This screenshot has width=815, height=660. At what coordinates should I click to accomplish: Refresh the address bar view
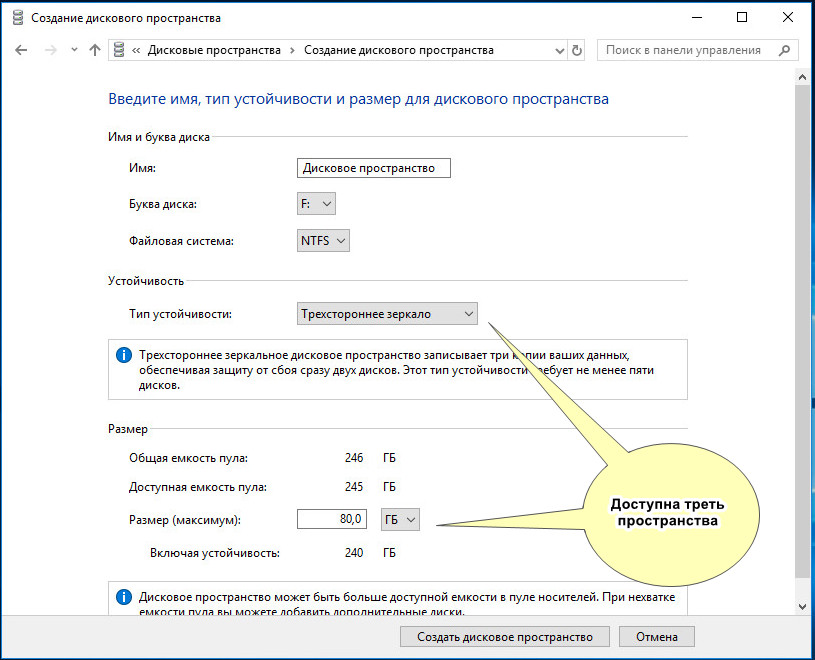click(576, 50)
